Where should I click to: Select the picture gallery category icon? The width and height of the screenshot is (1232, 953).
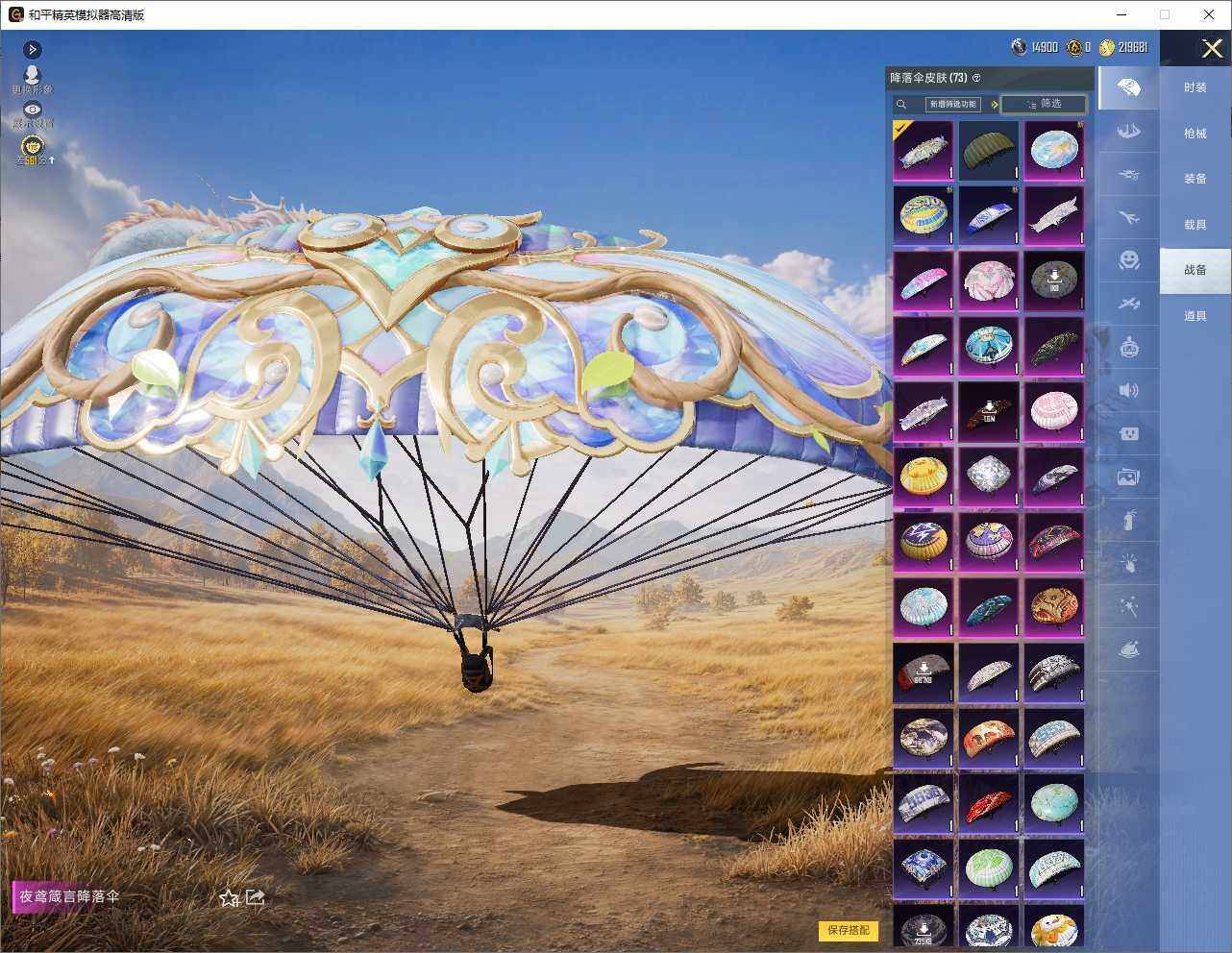coord(1129,476)
